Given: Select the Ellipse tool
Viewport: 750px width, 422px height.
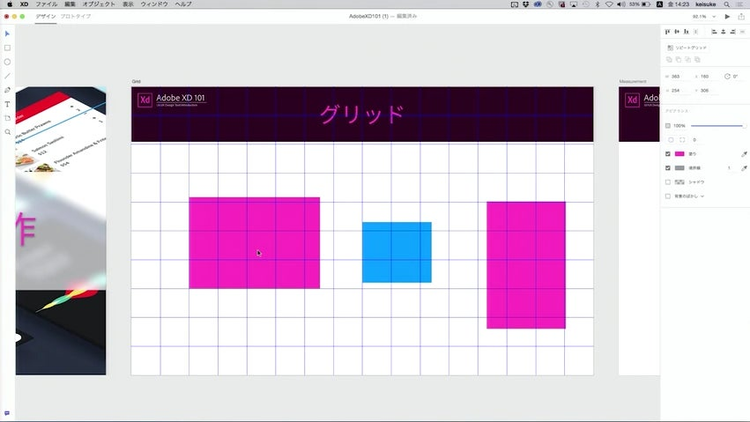Looking at the screenshot, I should [7, 62].
